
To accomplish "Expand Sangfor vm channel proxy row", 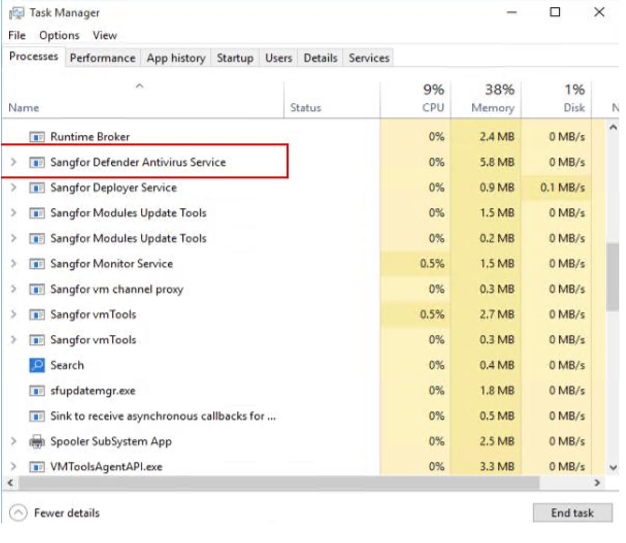I will pos(13,289).
